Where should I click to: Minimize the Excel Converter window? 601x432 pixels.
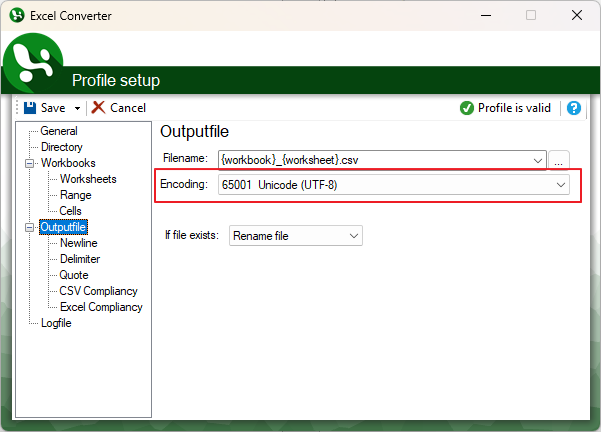[x=486, y=15]
